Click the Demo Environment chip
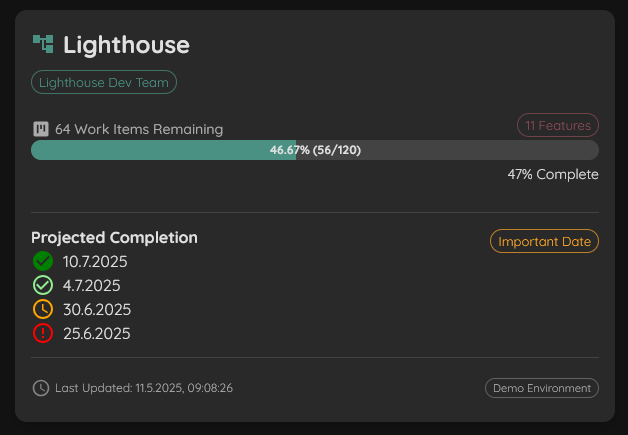The height and width of the screenshot is (435, 628). [x=542, y=388]
